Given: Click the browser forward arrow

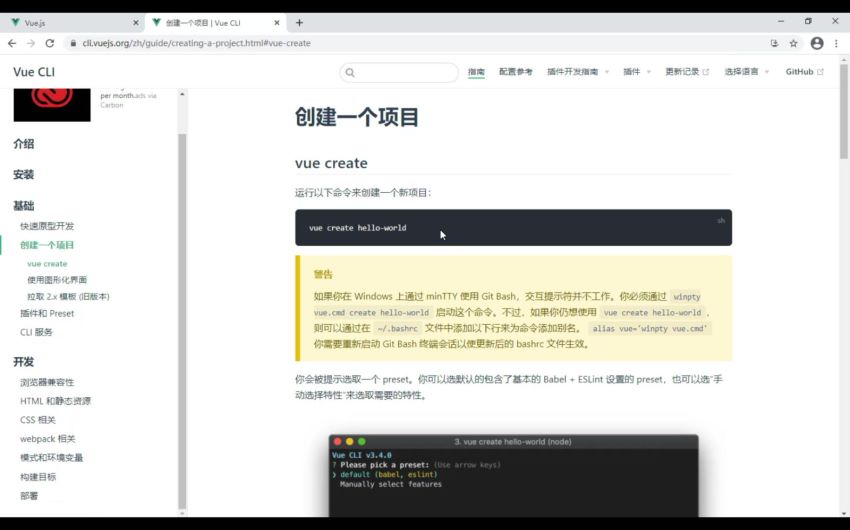Looking at the screenshot, I should [x=31, y=43].
